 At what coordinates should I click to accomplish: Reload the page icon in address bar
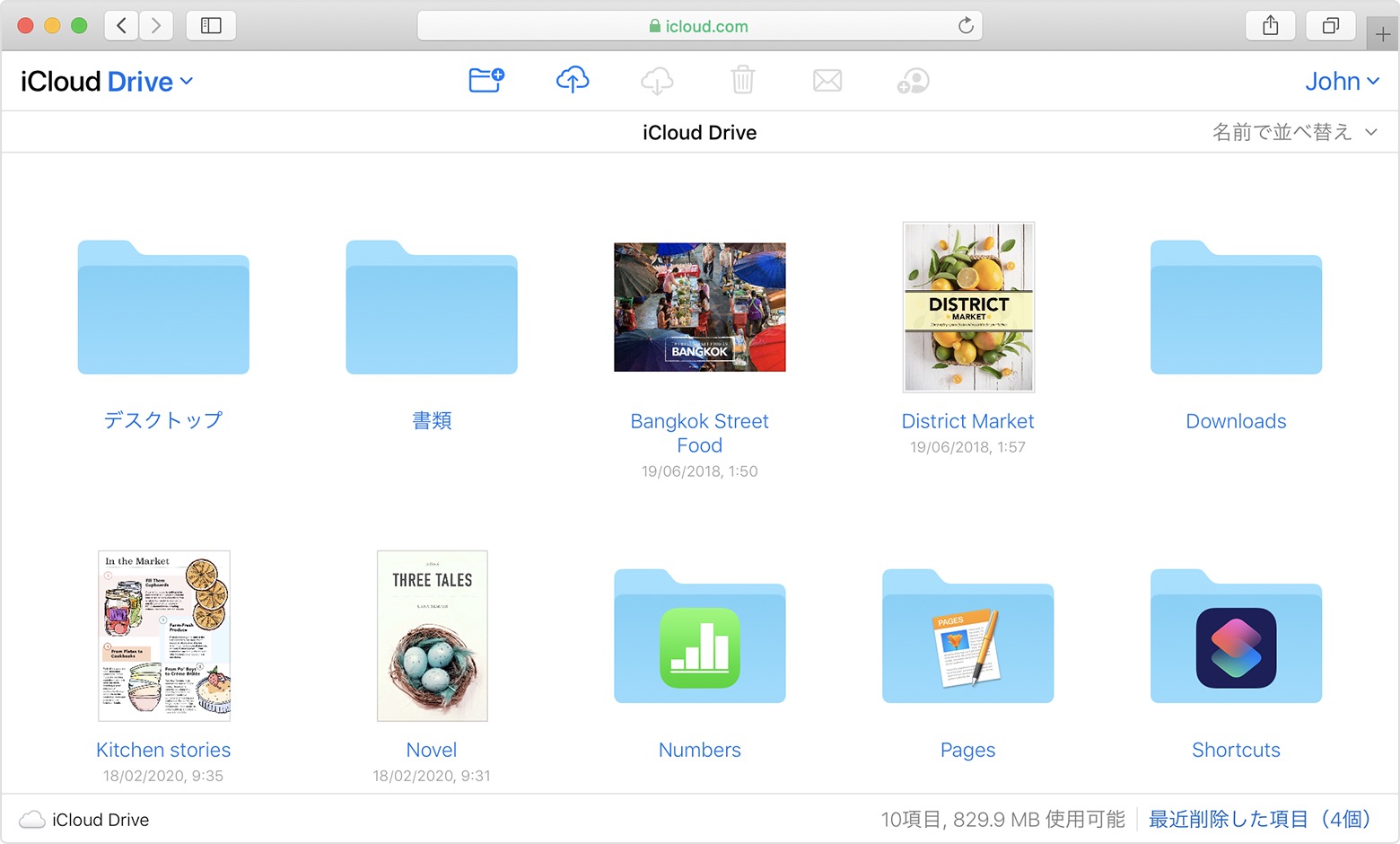pos(966,25)
